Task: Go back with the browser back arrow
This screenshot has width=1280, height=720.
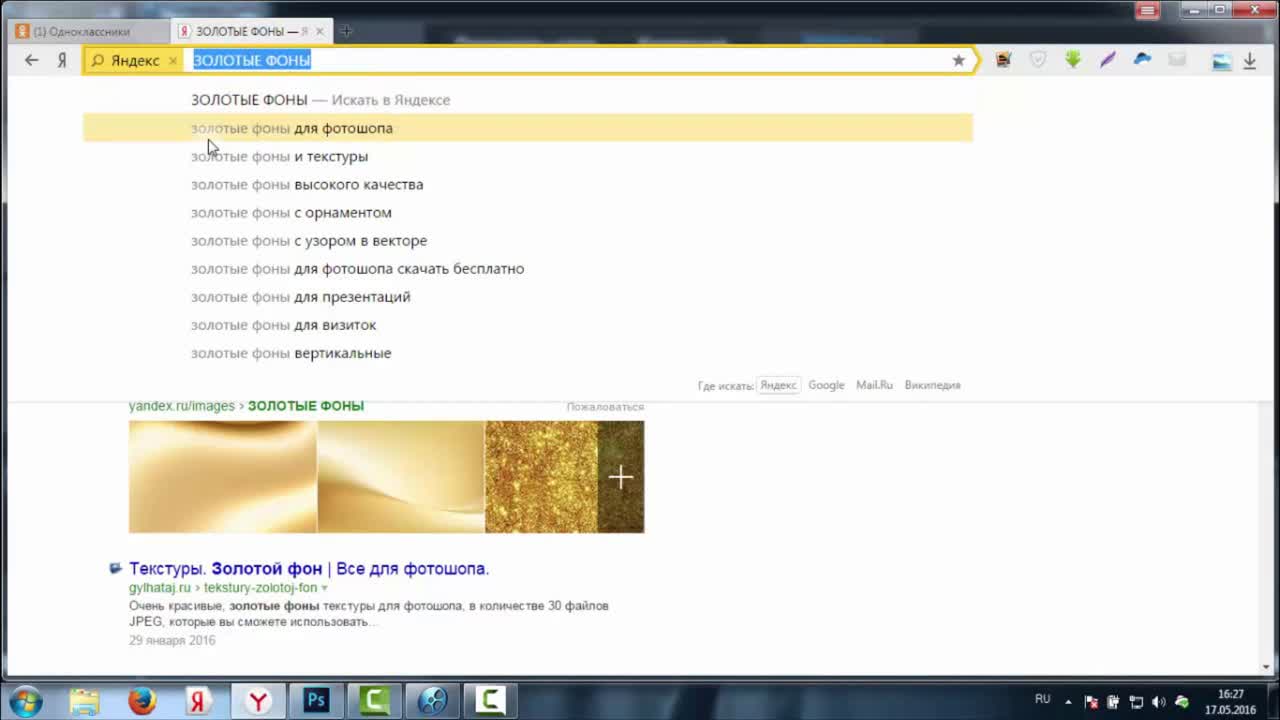Action: tap(31, 60)
